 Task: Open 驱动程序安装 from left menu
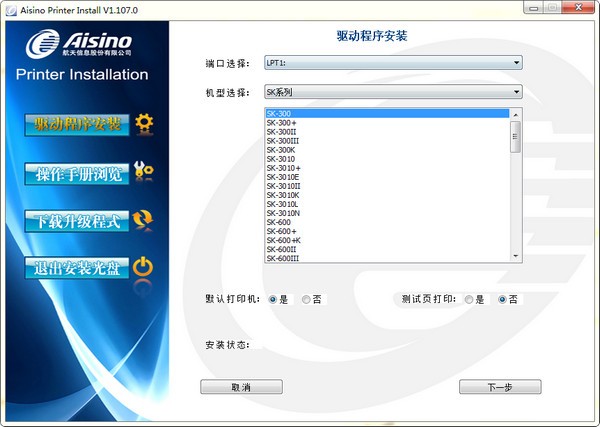click(x=77, y=125)
